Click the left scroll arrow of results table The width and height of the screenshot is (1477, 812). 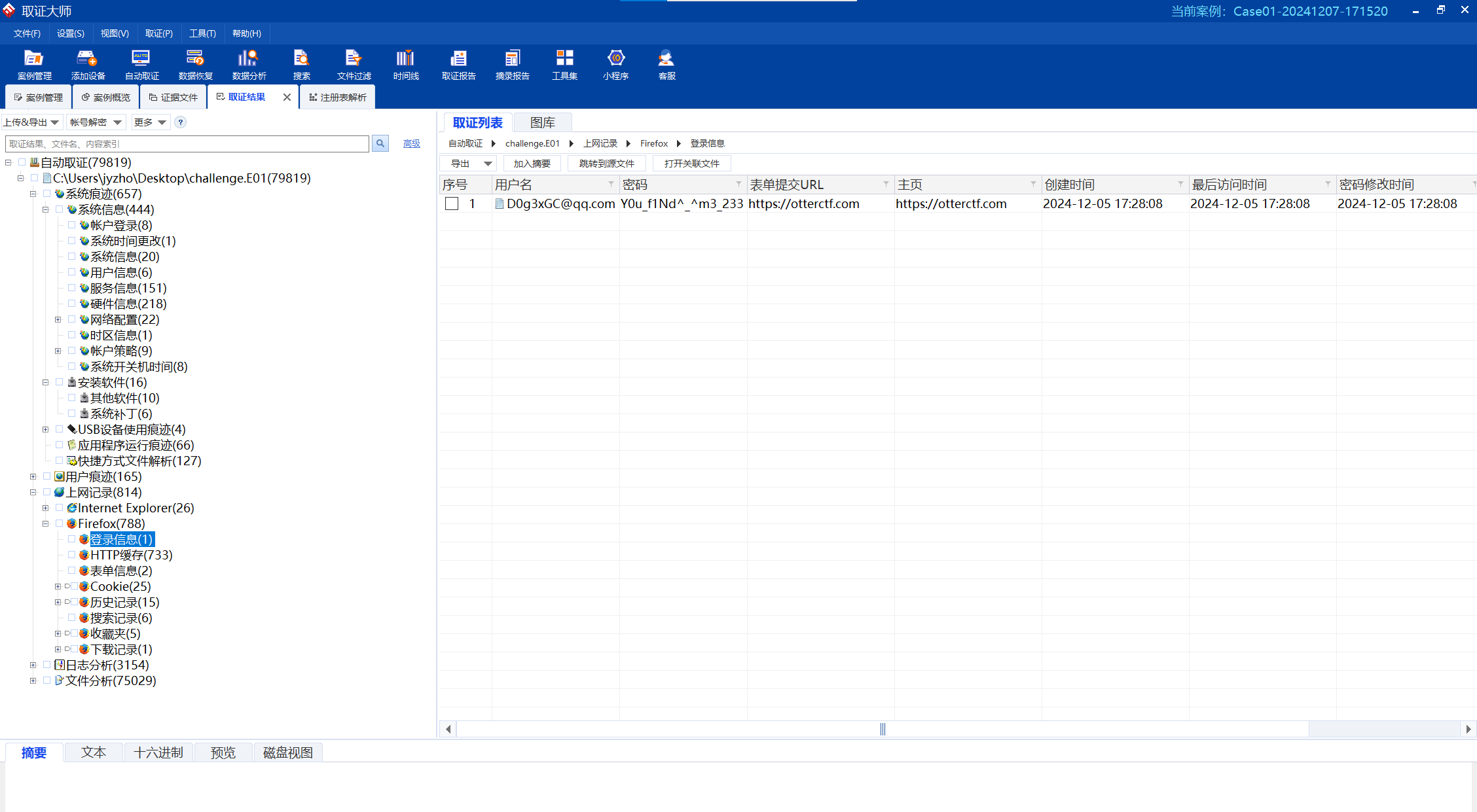tap(448, 729)
